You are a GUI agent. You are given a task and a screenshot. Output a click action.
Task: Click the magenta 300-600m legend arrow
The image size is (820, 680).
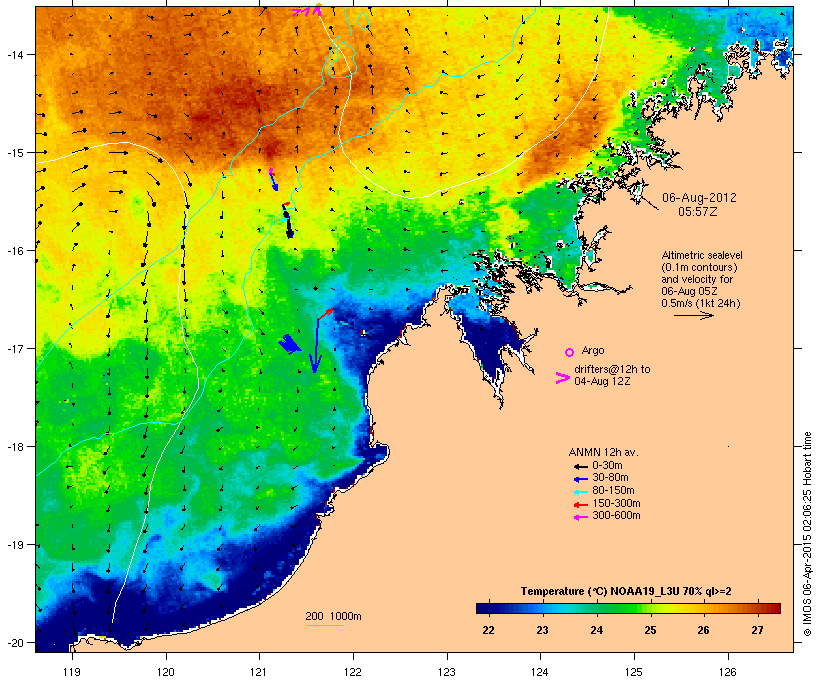click(580, 517)
